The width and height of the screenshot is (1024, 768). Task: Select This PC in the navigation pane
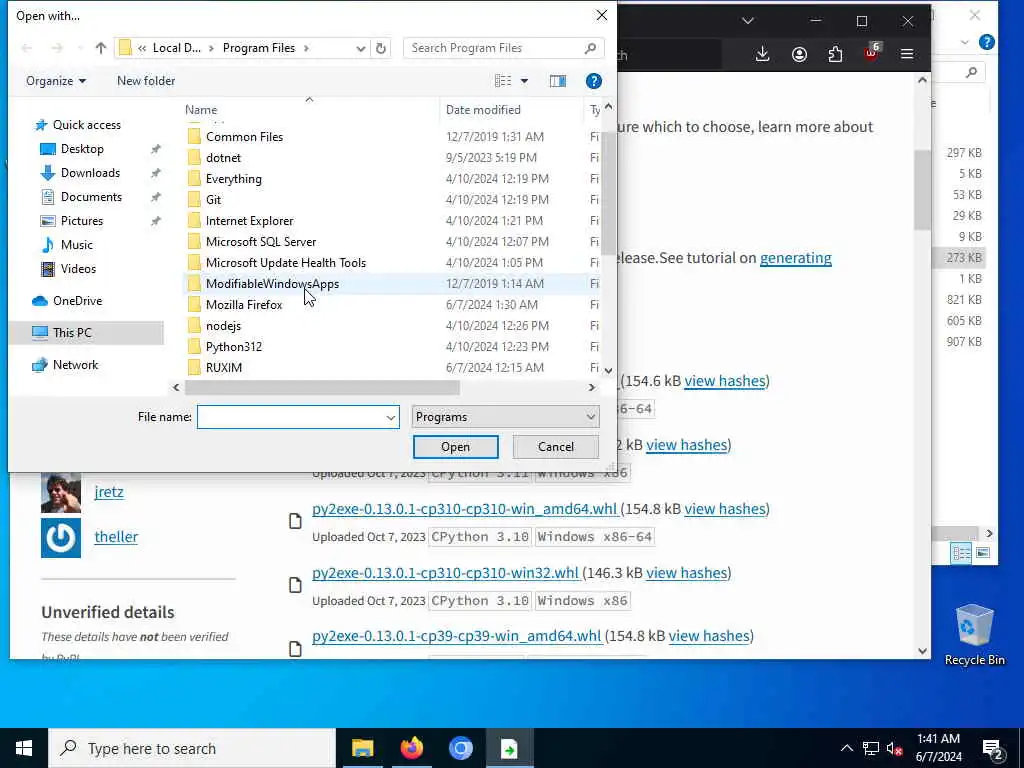tap(72, 333)
